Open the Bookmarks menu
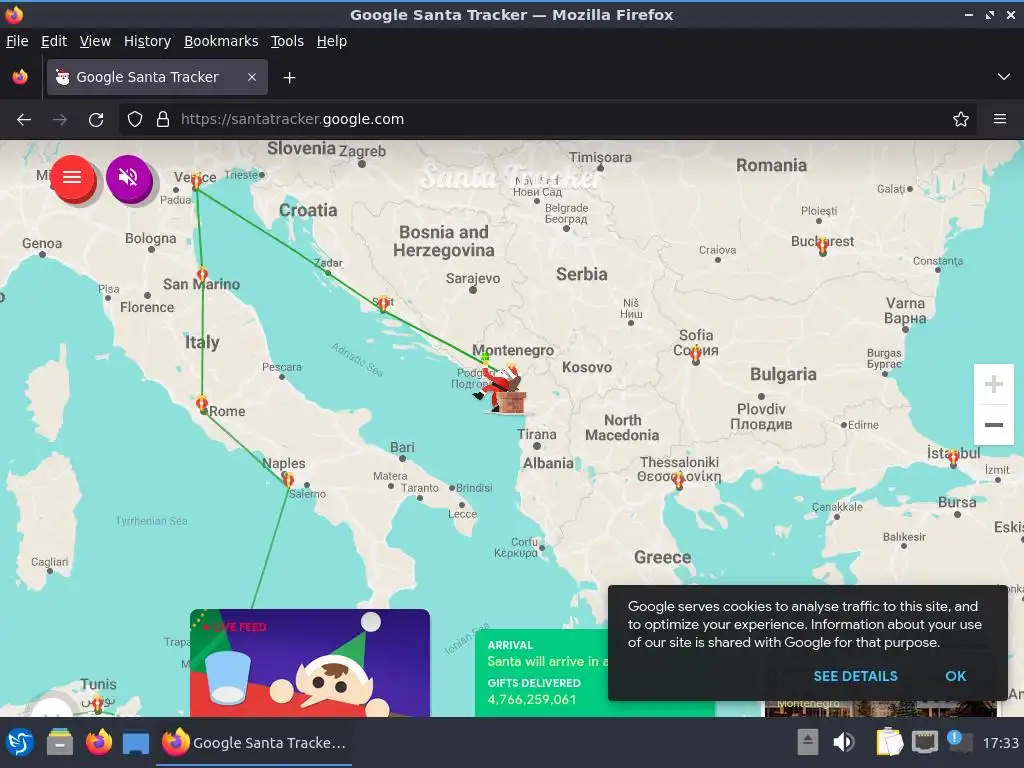1024x768 pixels. pos(221,41)
